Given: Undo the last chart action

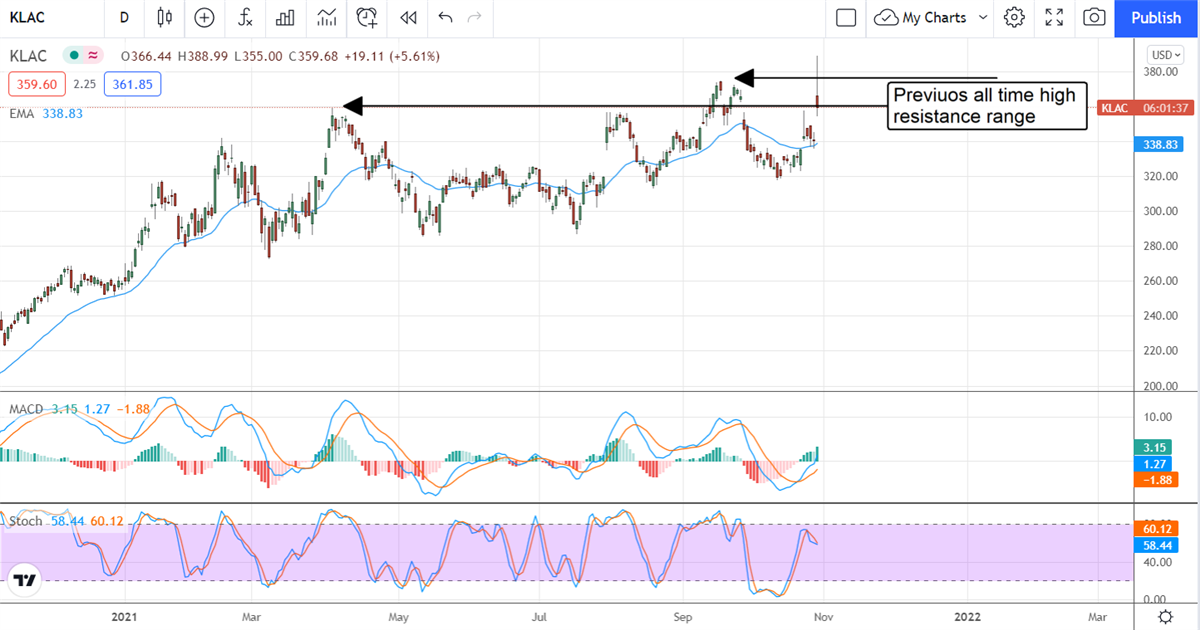Looking at the screenshot, I should (x=445, y=17).
